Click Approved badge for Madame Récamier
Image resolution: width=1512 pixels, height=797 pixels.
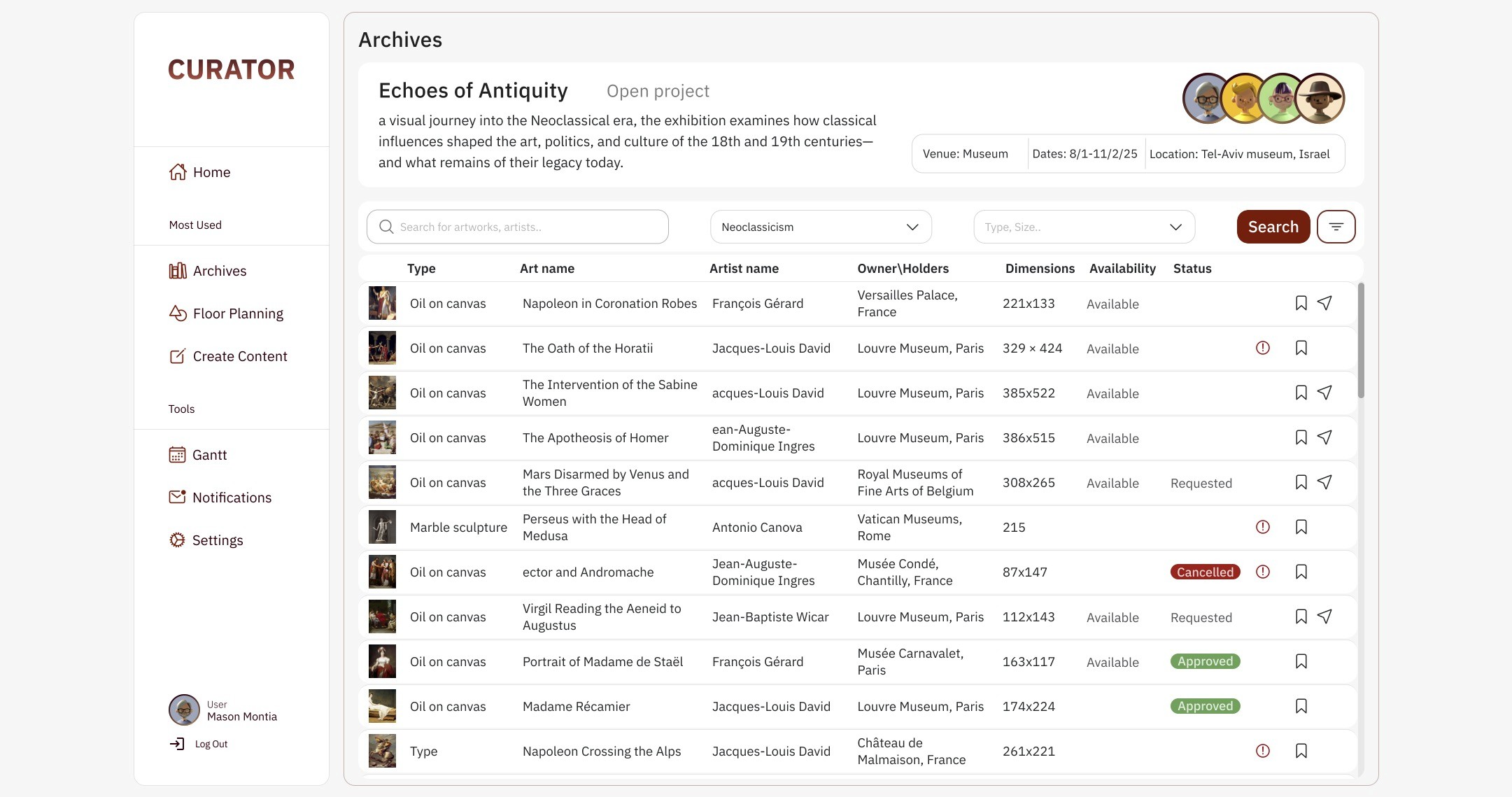coord(1205,706)
